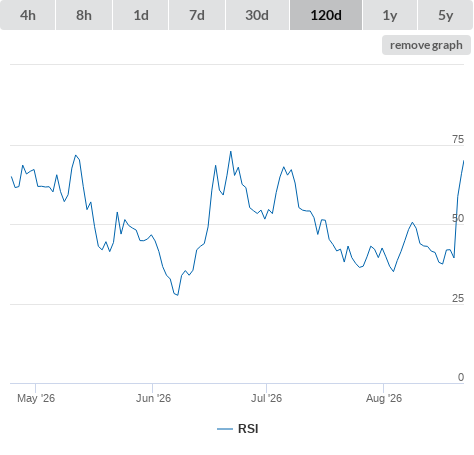Click the 25 y-axis value label
474x455 pixels.
pyautogui.click(x=458, y=298)
